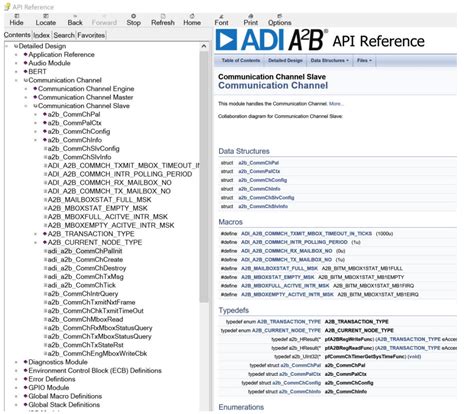Select adi_a2b_CommChCreate tree item

point(85,260)
